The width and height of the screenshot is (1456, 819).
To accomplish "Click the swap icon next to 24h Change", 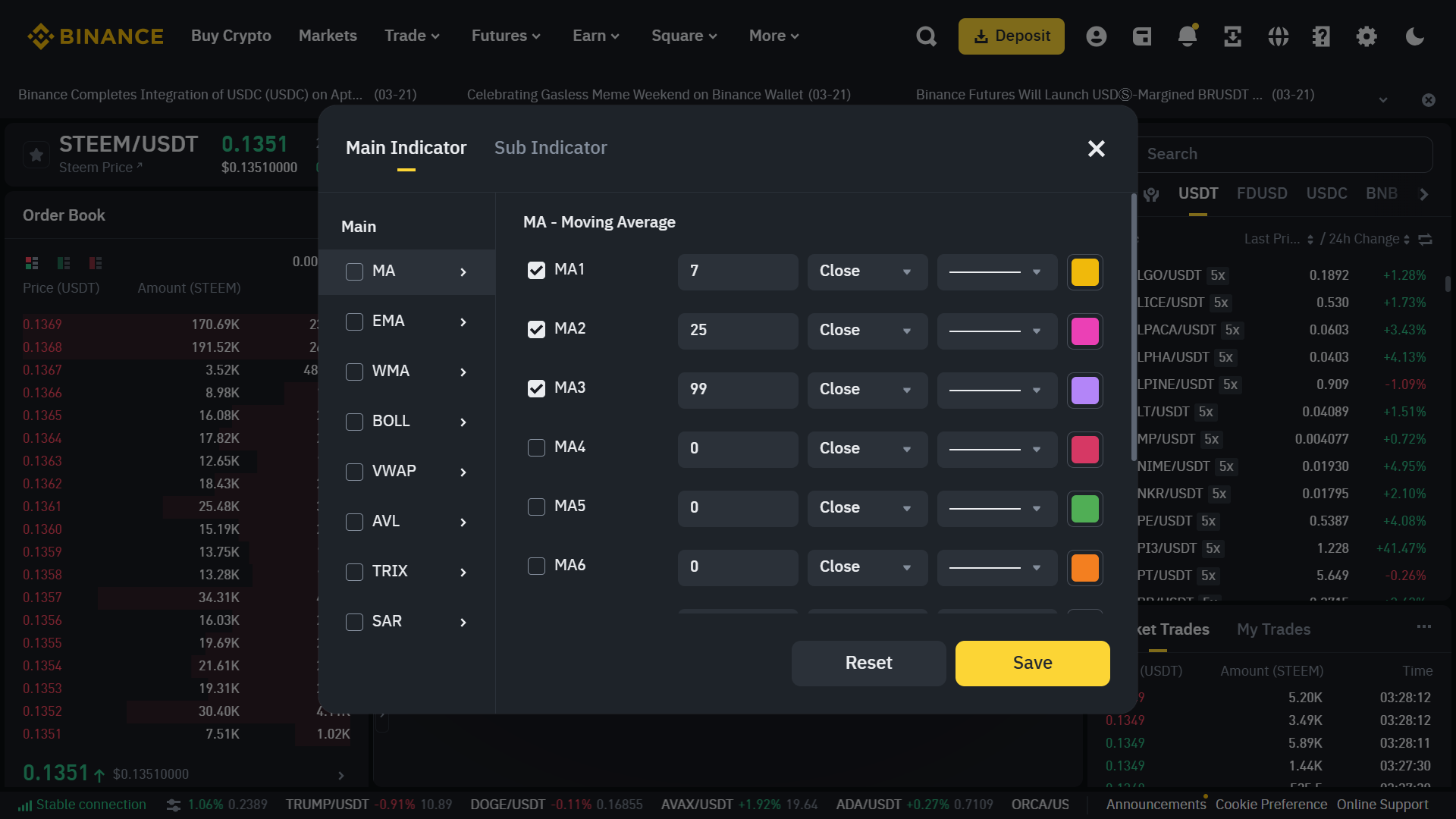I will pyautogui.click(x=1426, y=240).
